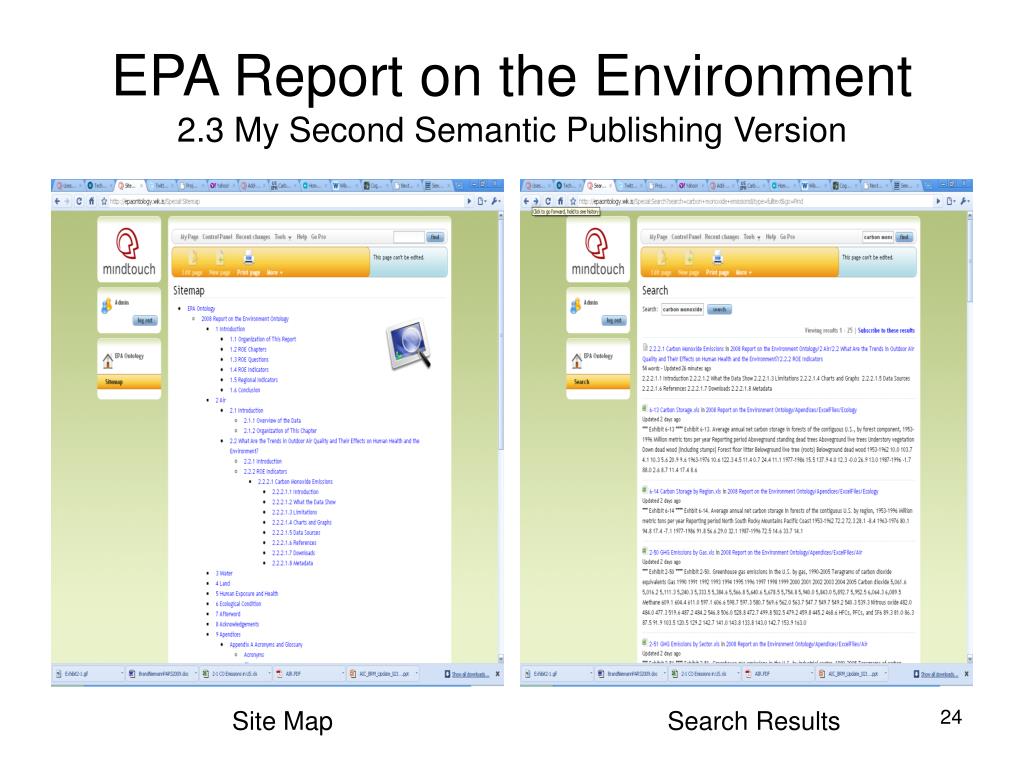Open the 2.2.2.1.8 Metadata sitemap link
The image size is (1024, 768).
pyautogui.click(x=292, y=563)
